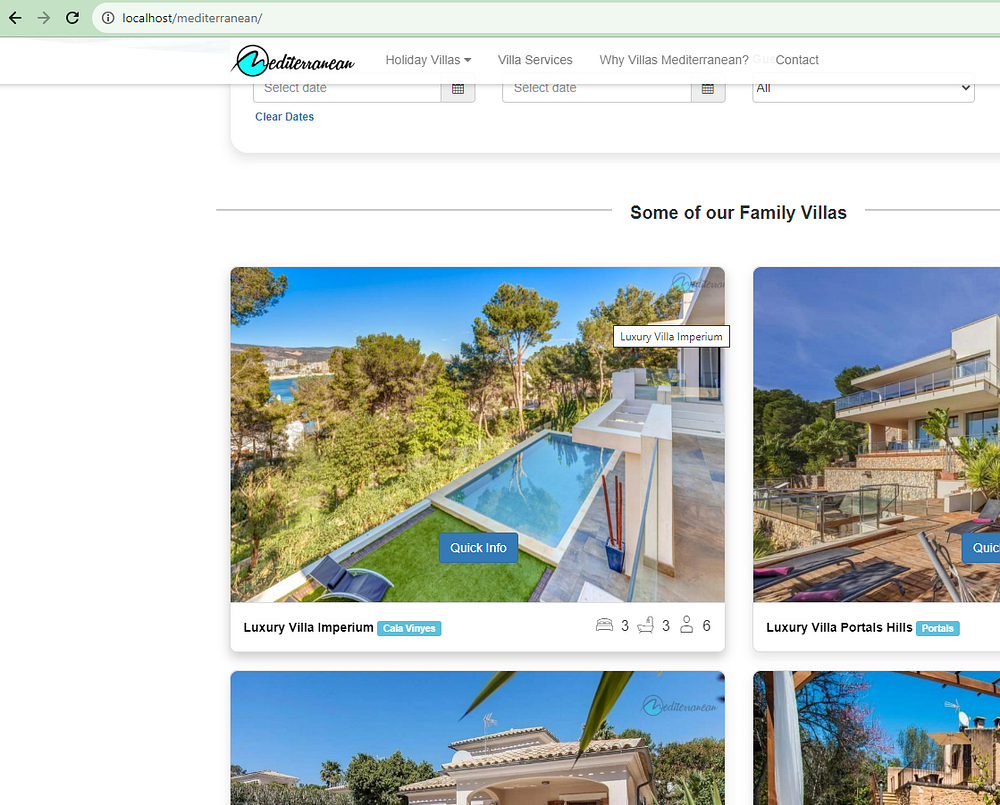1000x805 pixels.
Task: Expand the Holiday Villas dropdown menu
Action: pyautogui.click(x=428, y=60)
